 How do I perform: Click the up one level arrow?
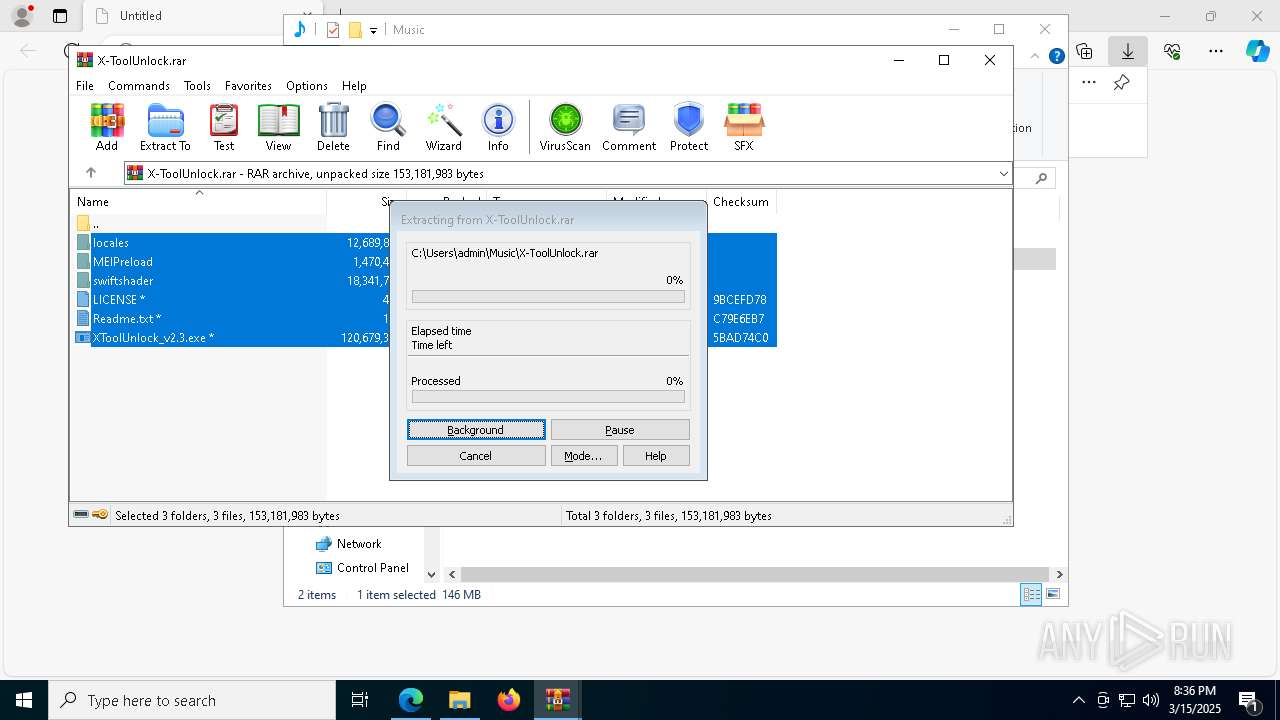coord(91,173)
